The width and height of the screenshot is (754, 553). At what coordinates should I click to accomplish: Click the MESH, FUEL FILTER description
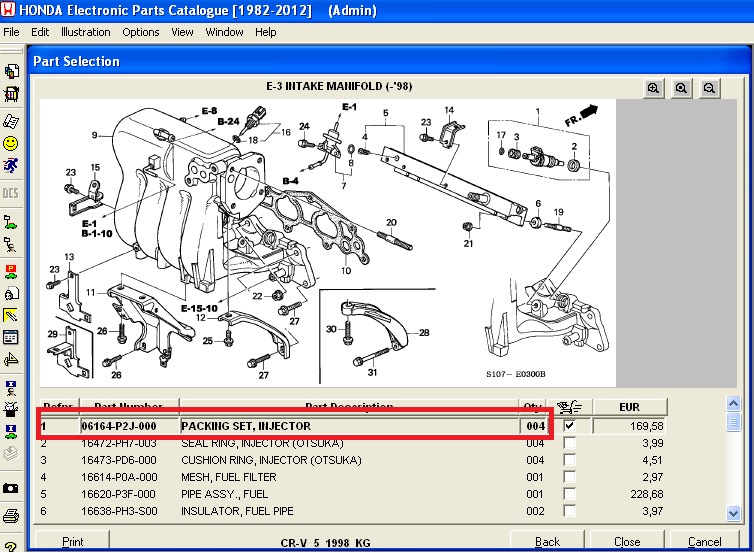(229, 477)
